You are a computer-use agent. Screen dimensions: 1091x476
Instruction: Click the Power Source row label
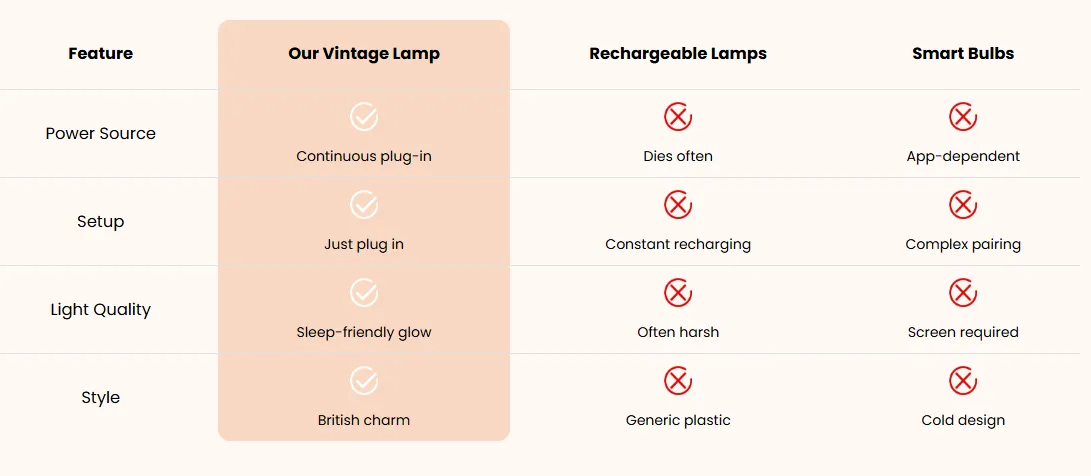(100, 134)
